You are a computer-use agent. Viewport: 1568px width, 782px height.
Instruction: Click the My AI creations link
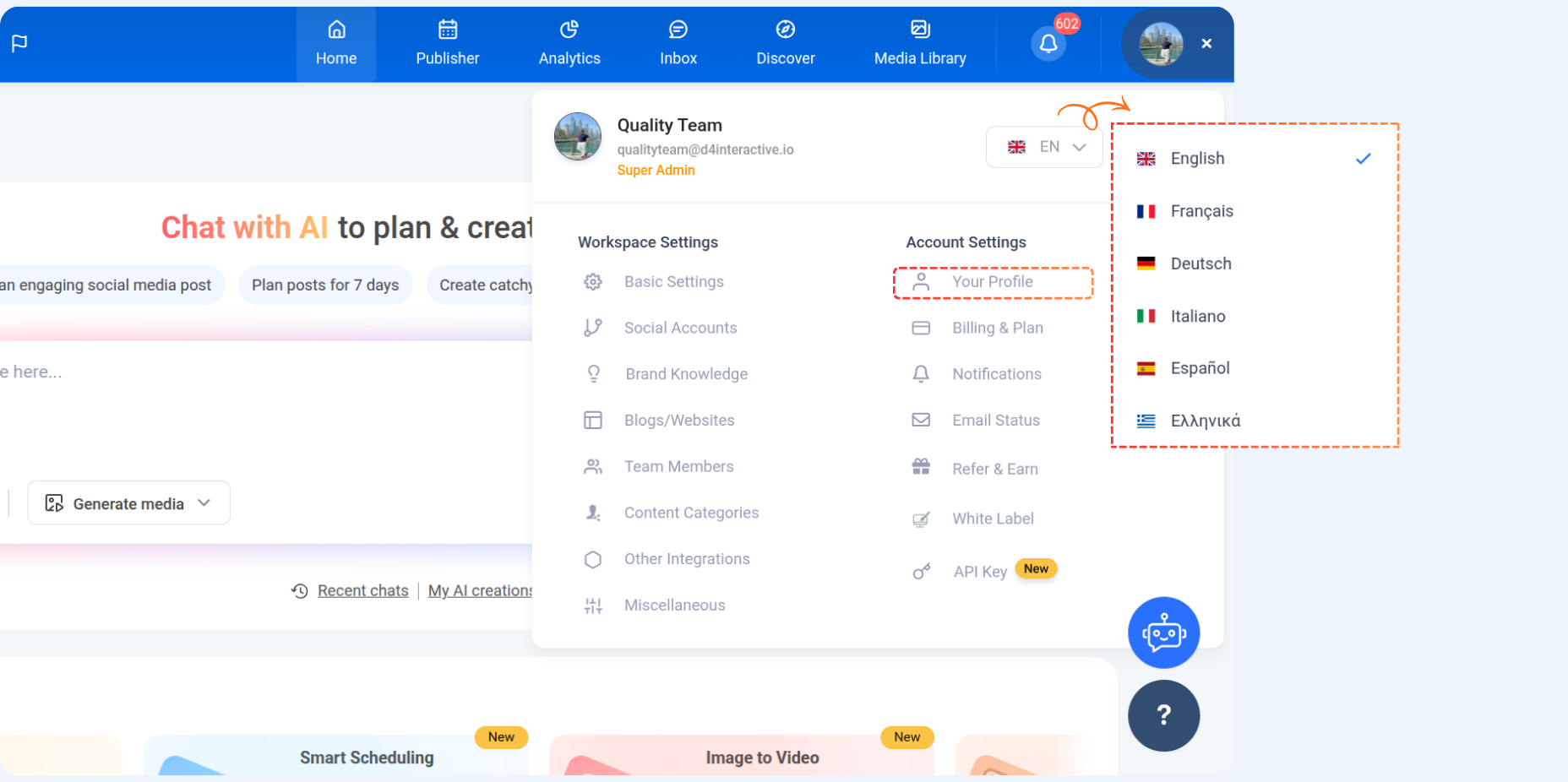(480, 591)
